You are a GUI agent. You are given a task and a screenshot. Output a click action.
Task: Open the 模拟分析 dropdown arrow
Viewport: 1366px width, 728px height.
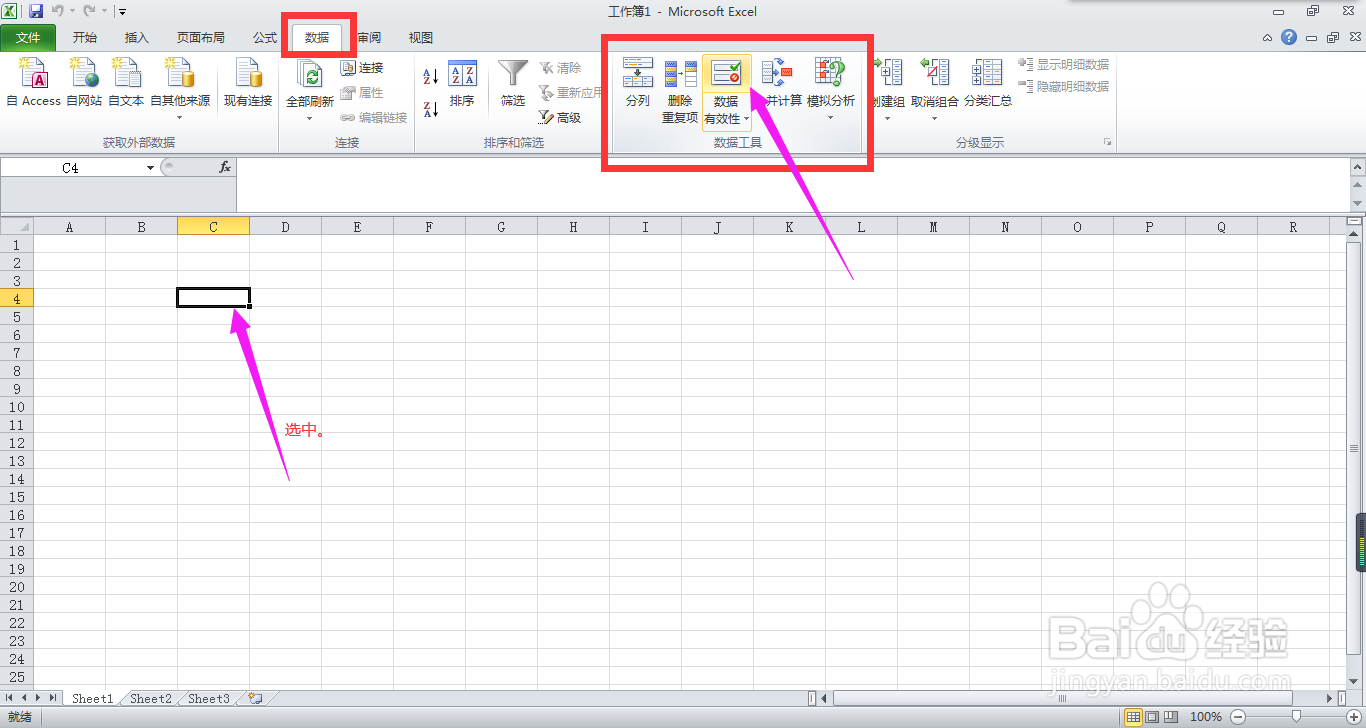pos(830,118)
